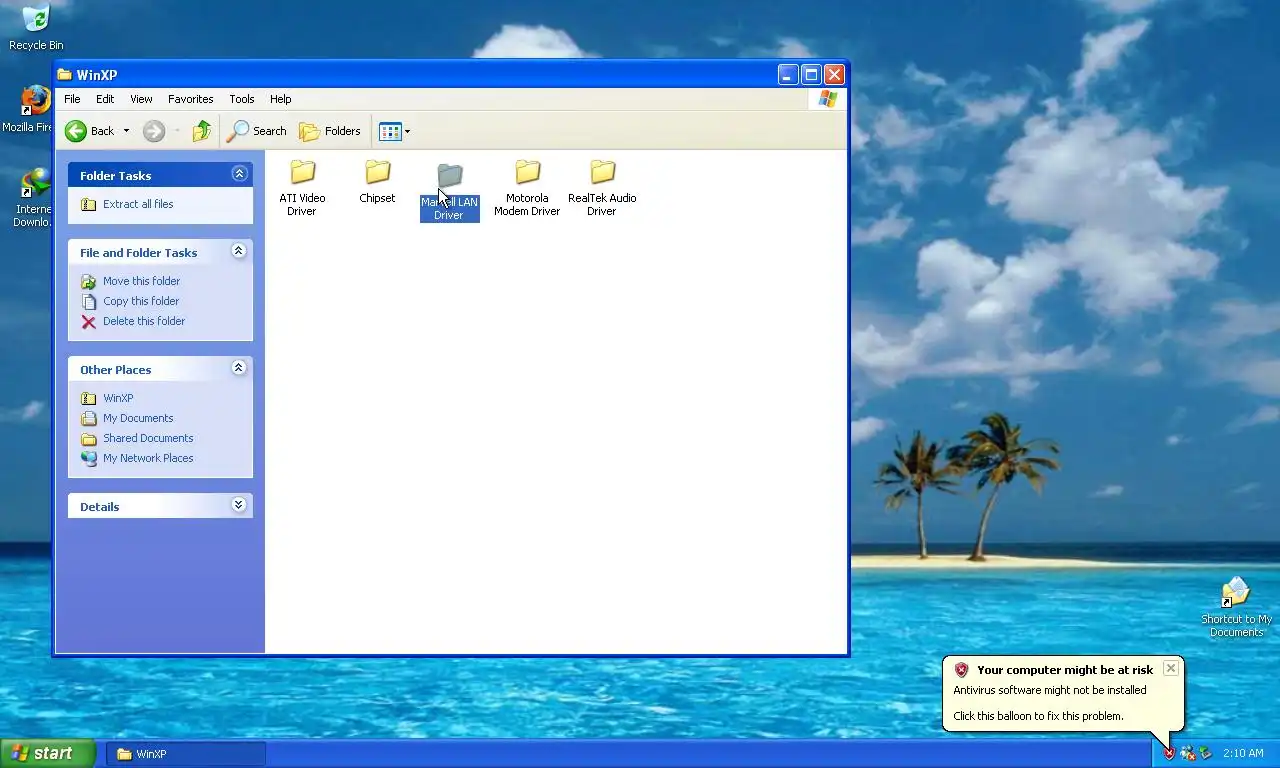
Task: Open the Chipset folder
Action: (377, 182)
